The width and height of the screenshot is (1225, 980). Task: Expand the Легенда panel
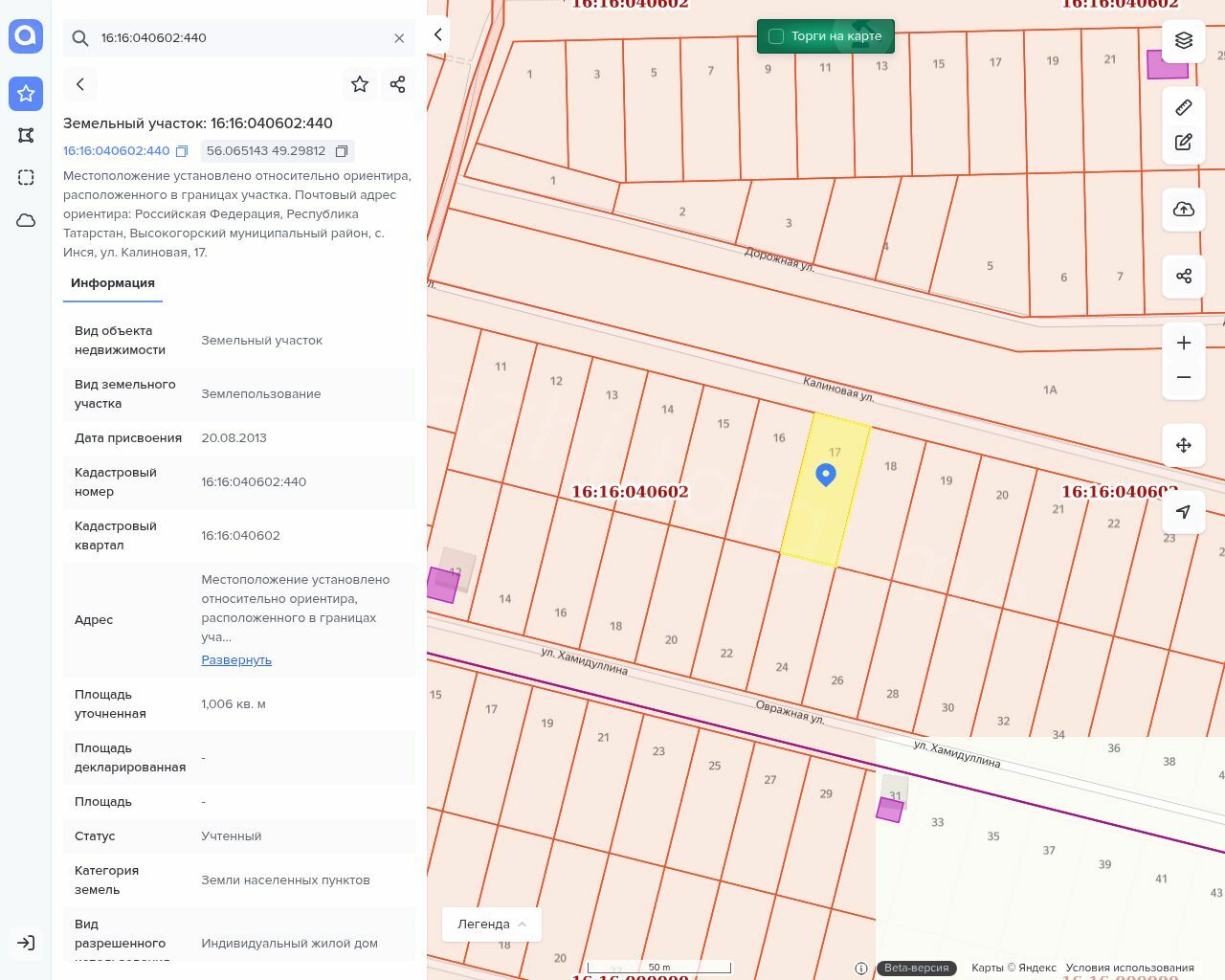491,924
